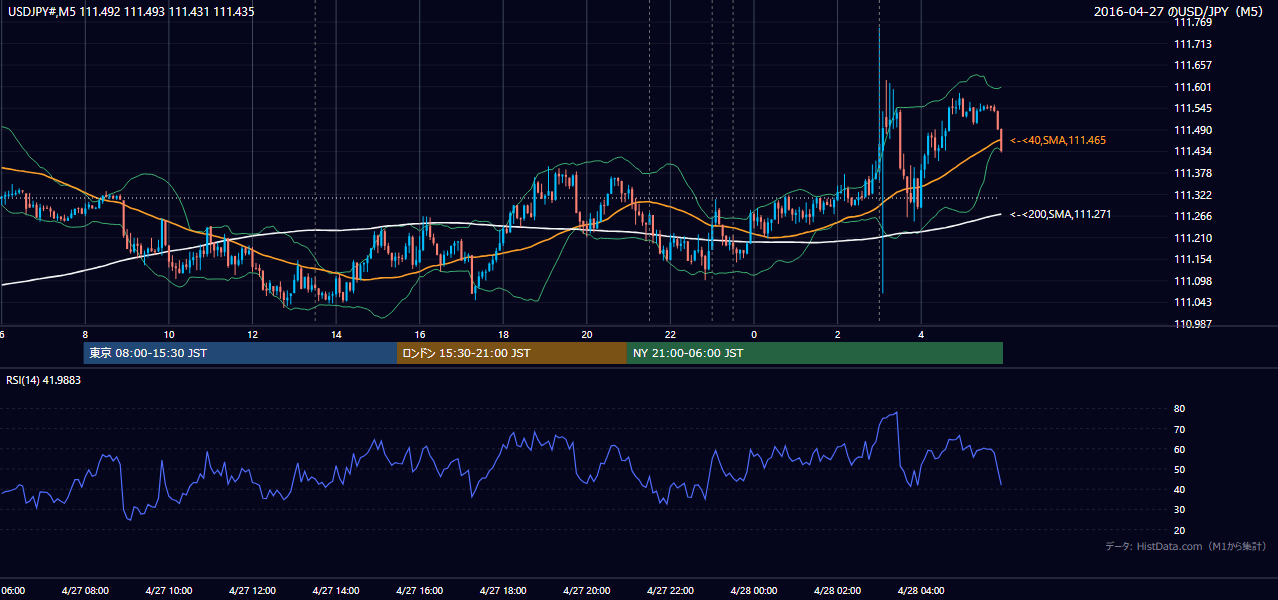This screenshot has width=1278, height=600.
Task: Click the RSI scale value 70
Action: point(1179,429)
